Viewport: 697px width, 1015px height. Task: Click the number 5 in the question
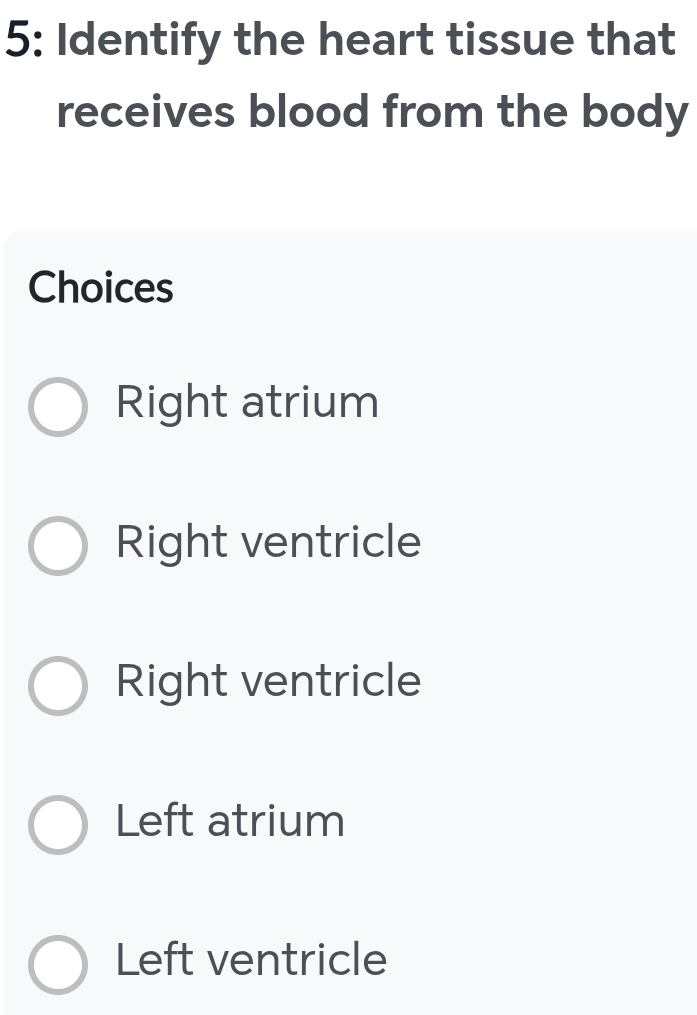(14, 40)
